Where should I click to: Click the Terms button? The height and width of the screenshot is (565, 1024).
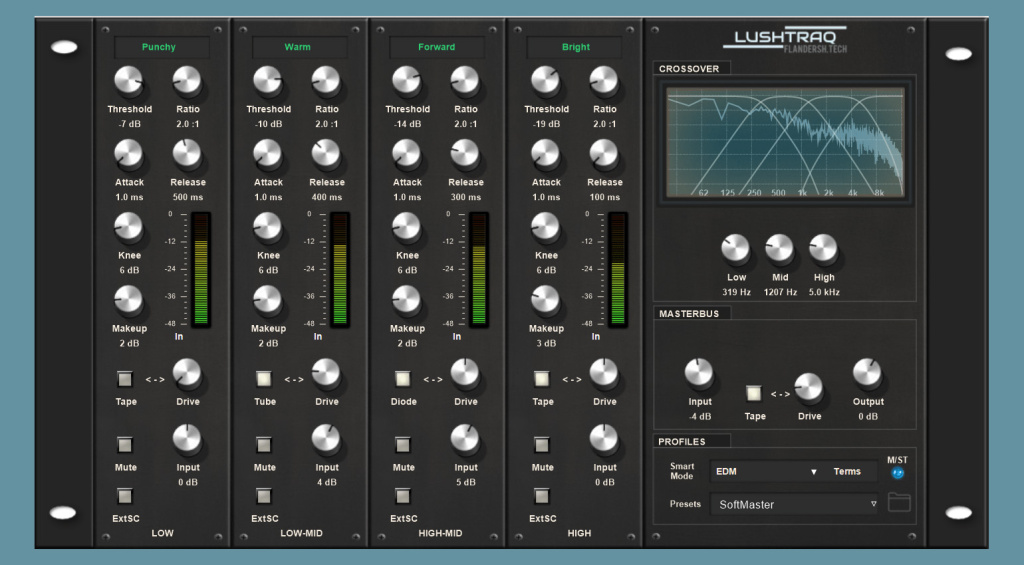pyautogui.click(x=847, y=471)
